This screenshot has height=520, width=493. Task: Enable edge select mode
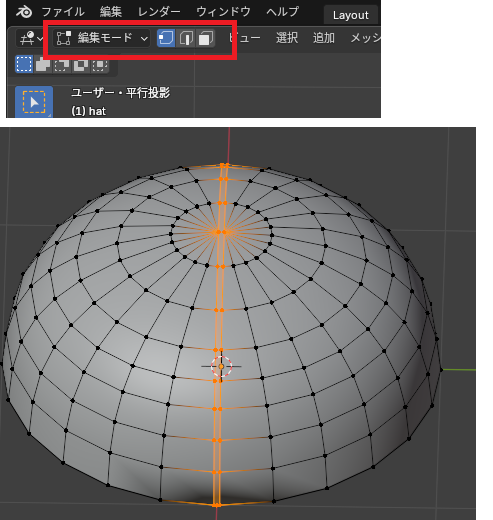(x=186, y=38)
